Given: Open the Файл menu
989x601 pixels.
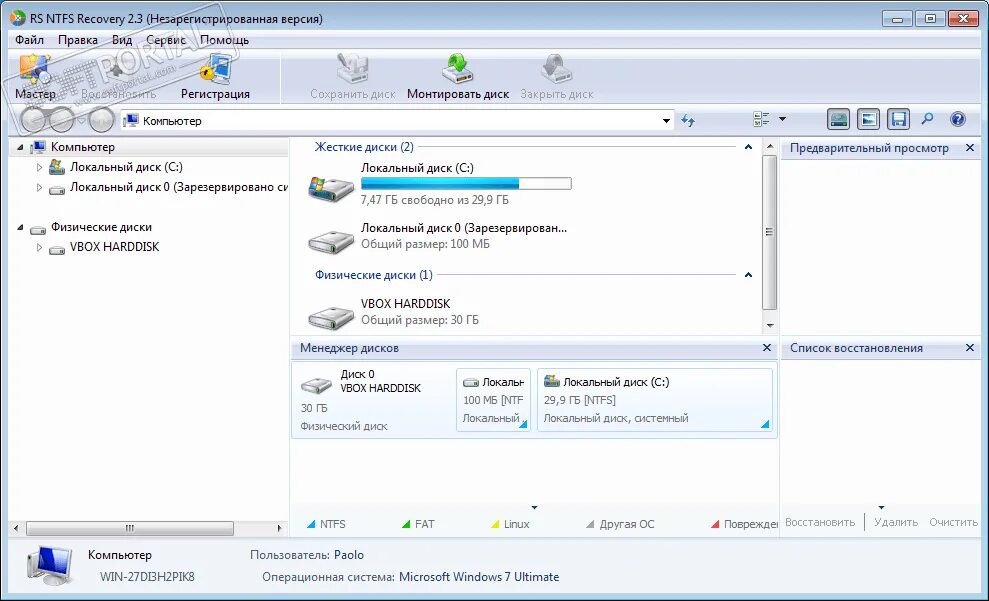Looking at the screenshot, I should (x=29, y=40).
